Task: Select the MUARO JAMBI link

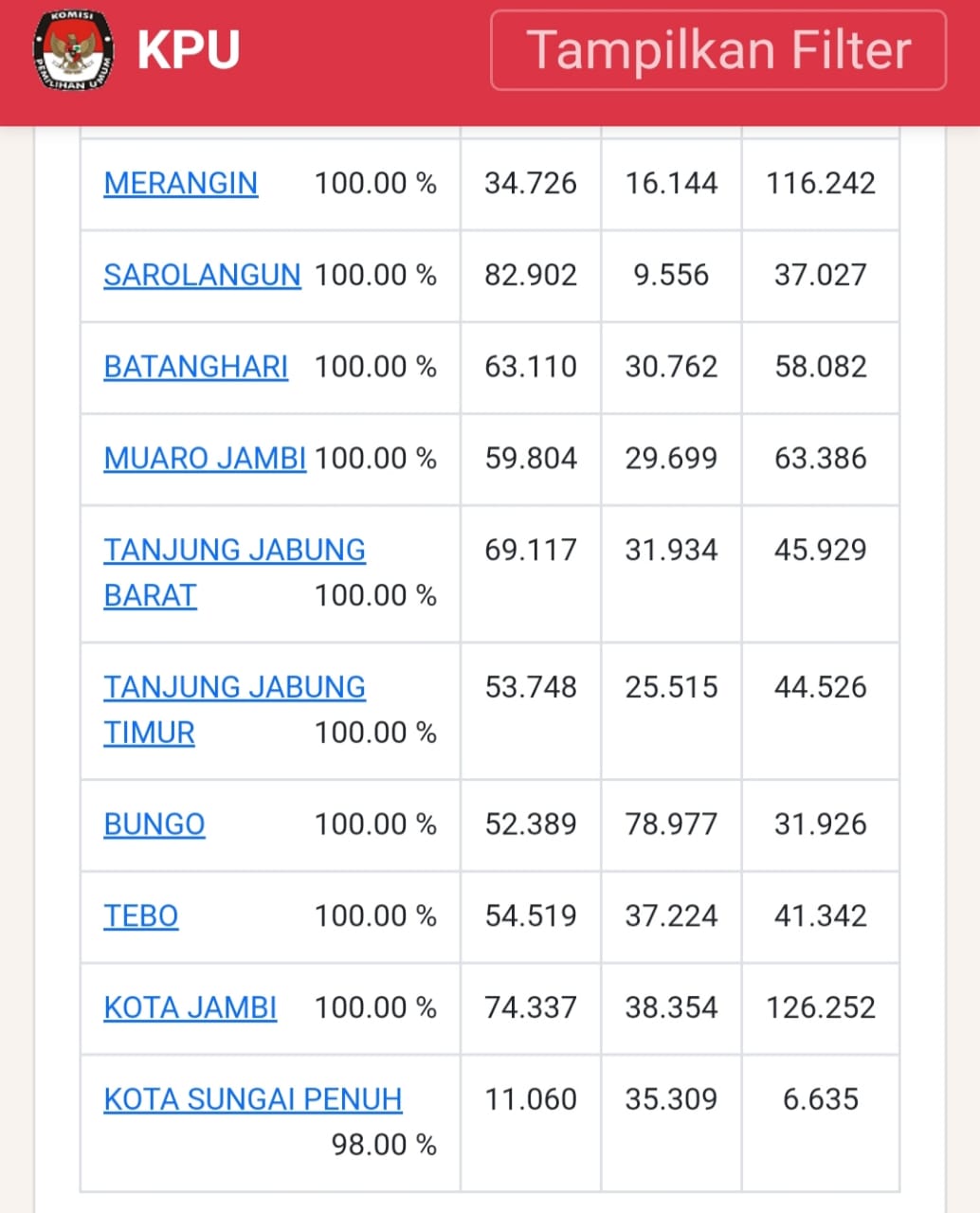Action: tap(205, 459)
